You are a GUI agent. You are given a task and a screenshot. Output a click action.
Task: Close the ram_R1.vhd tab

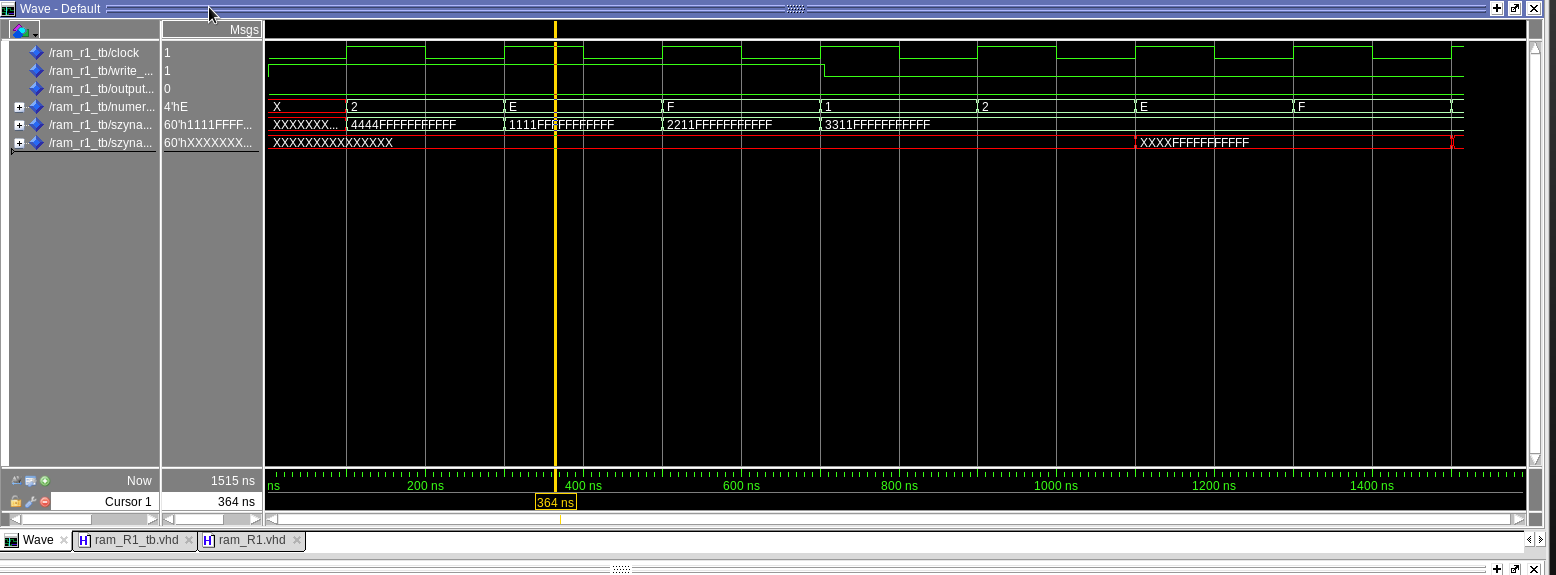coord(296,540)
